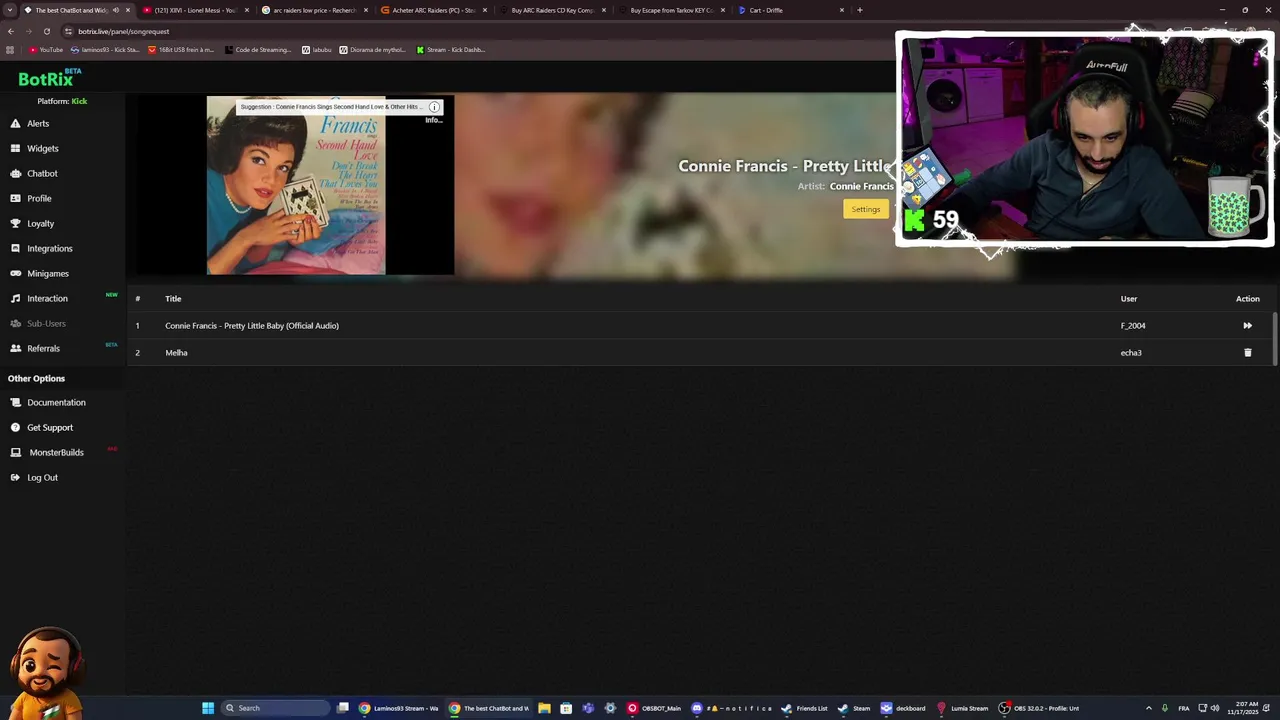Open the yellow Settings button

pos(866,209)
